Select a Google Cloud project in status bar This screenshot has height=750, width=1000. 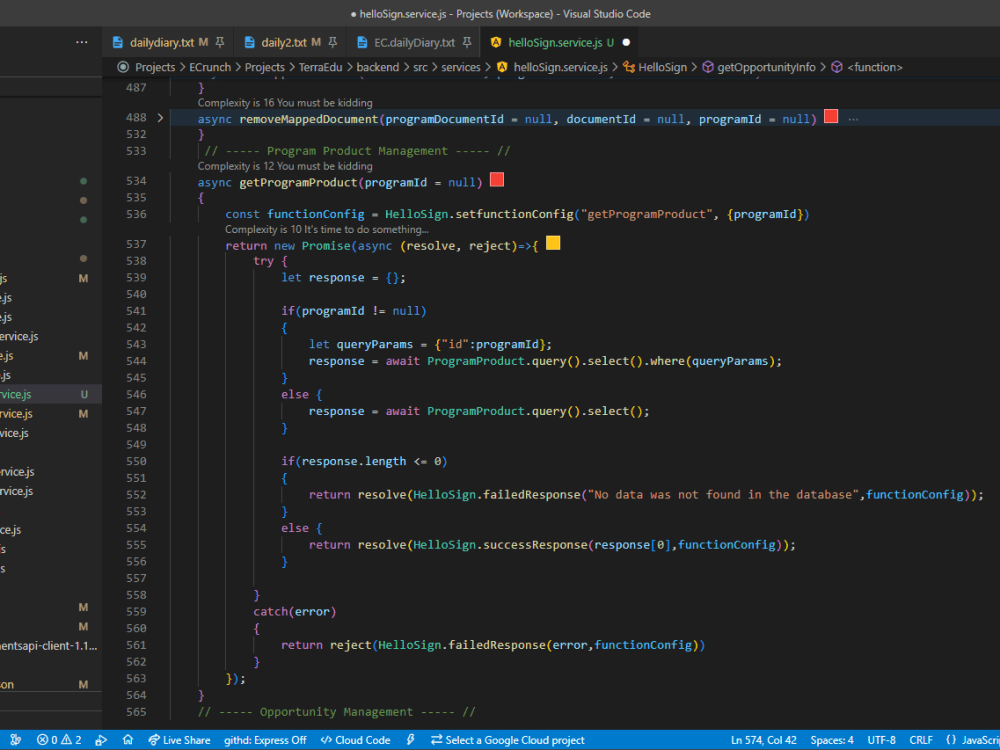pyautogui.click(x=507, y=740)
